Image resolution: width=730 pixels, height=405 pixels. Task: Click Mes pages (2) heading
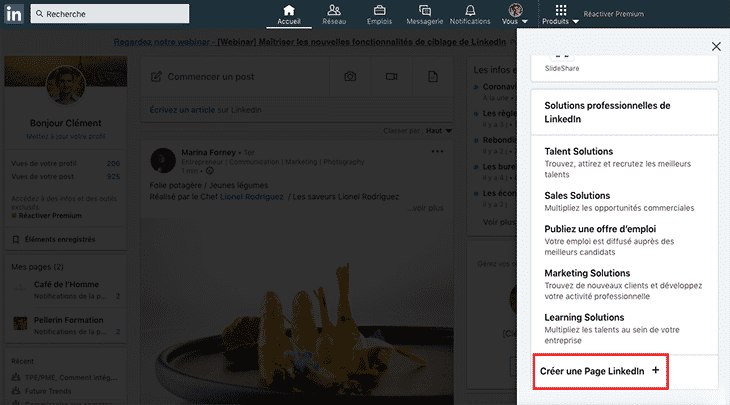(x=37, y=267)
